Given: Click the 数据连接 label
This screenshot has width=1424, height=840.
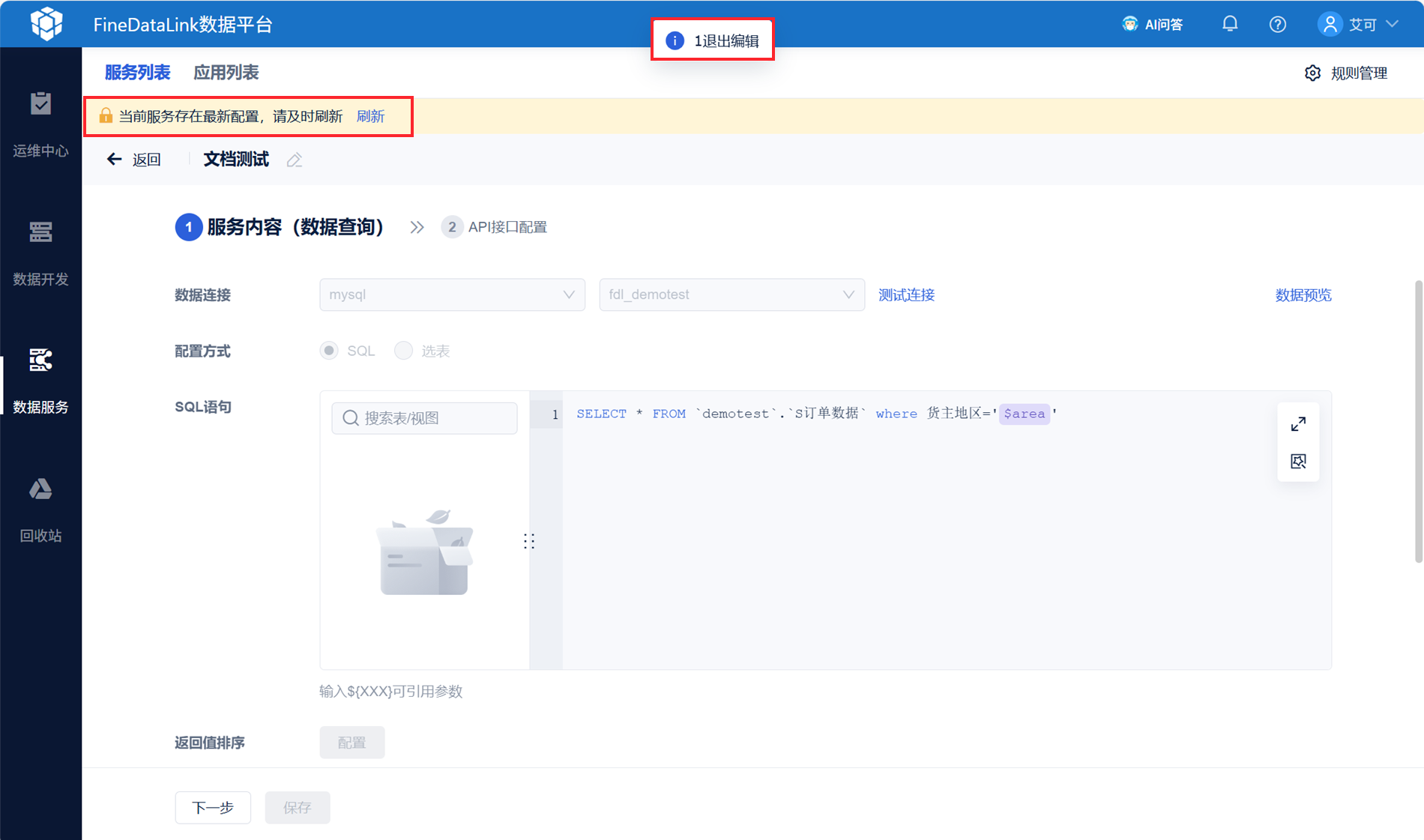Looking at the screenshot, I should pyautogui.click(x=202, y=294).
